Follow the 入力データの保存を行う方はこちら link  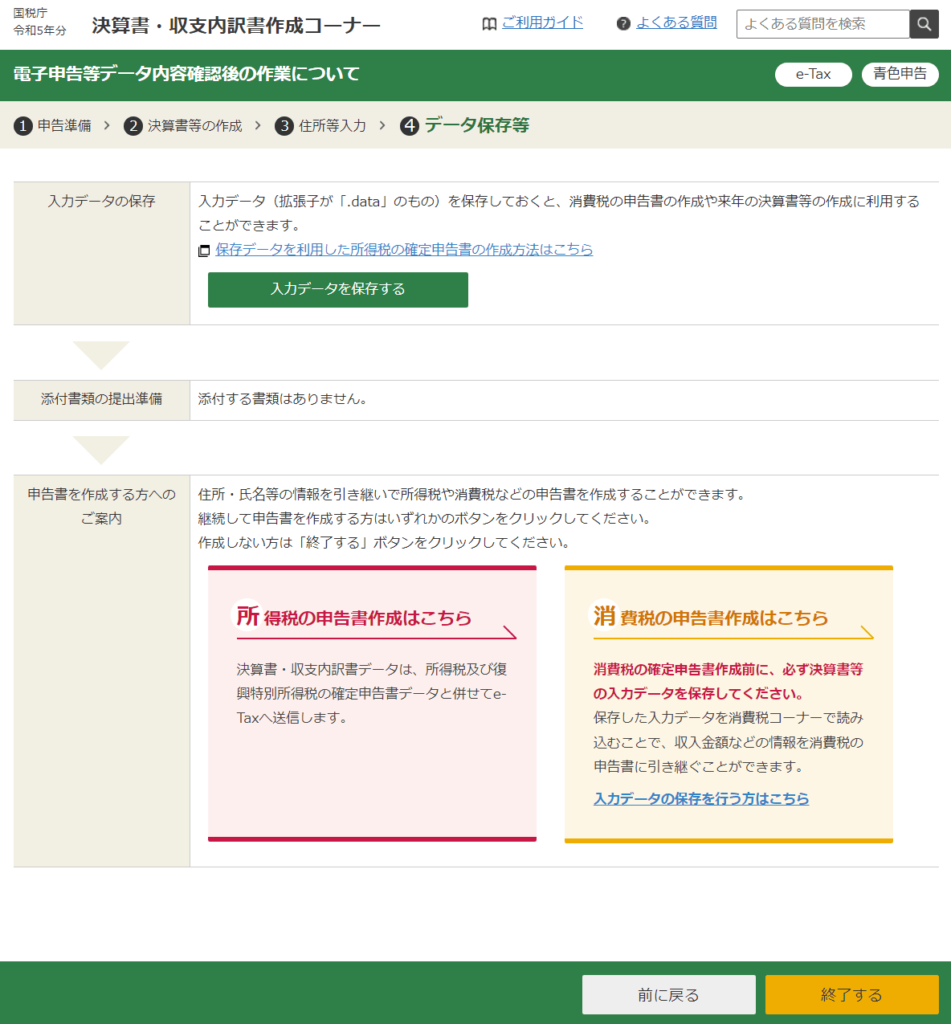701,799
